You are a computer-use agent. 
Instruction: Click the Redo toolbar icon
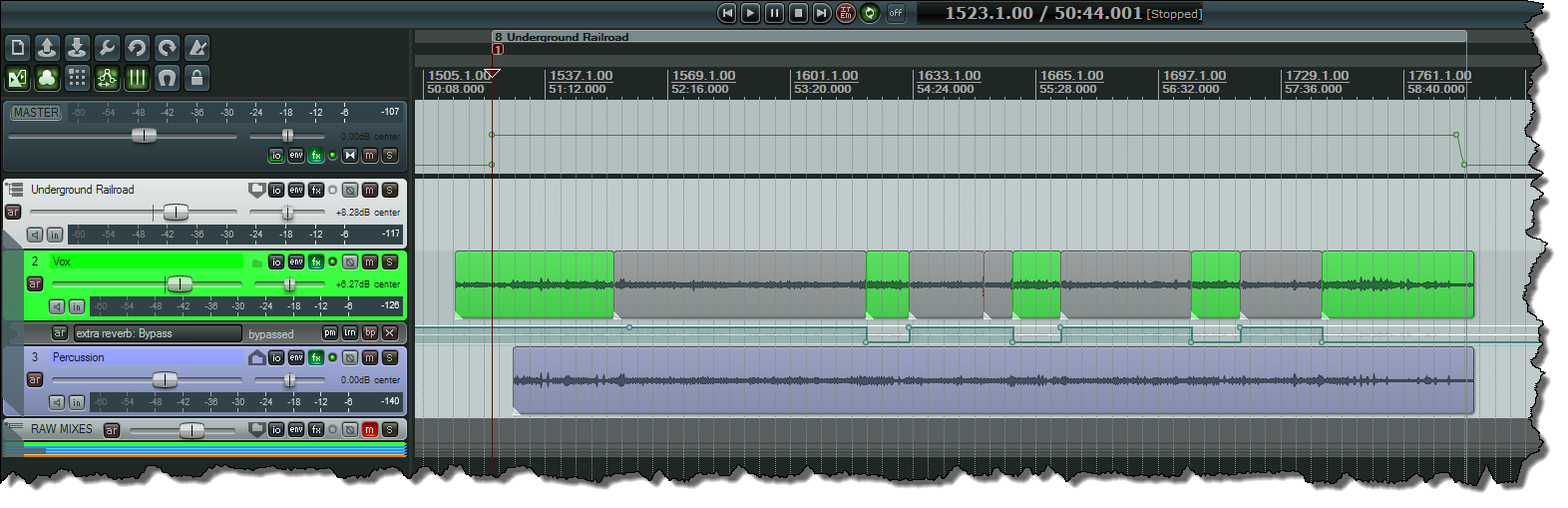coord(168,48)
